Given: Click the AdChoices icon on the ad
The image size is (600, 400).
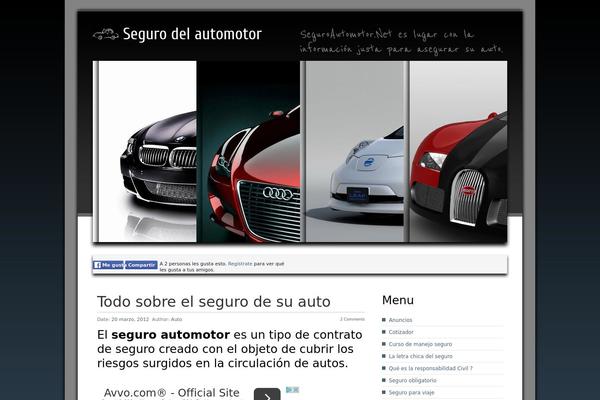Looking at the screenshot, I should click(x=292, y=390).
